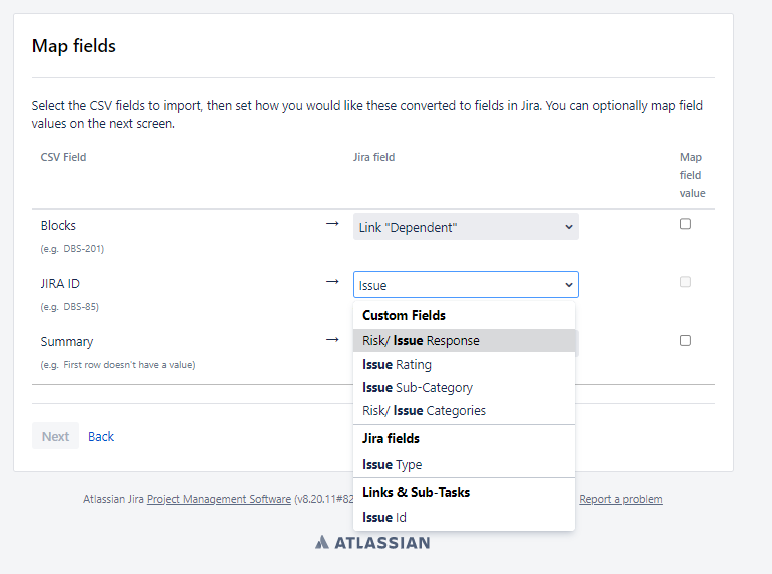Image resolution: width=772 pixels, height=574 pixels.
Task: Choose Issue Sub-Category option
Action: point(464,388)
